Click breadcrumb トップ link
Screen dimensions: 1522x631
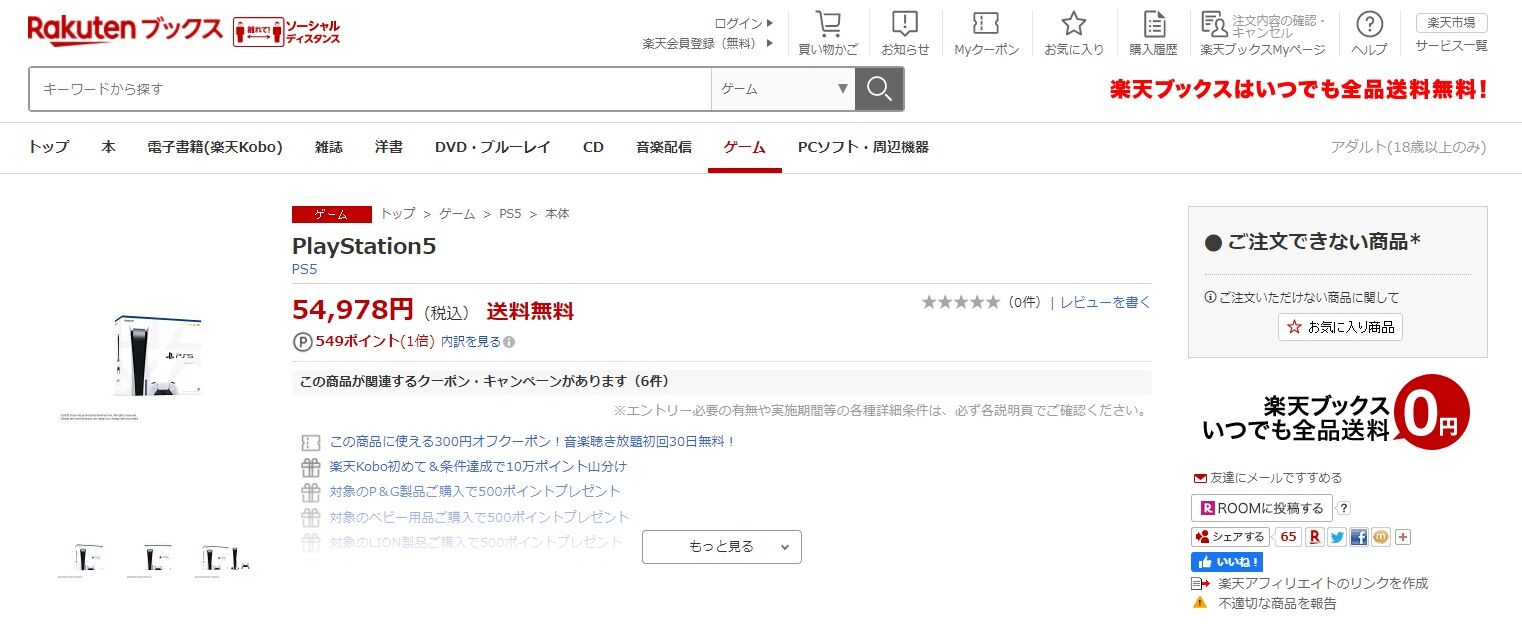398,214
